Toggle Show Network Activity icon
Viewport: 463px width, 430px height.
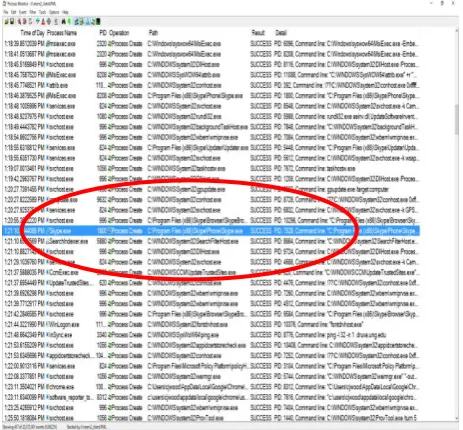pos(87,22)
